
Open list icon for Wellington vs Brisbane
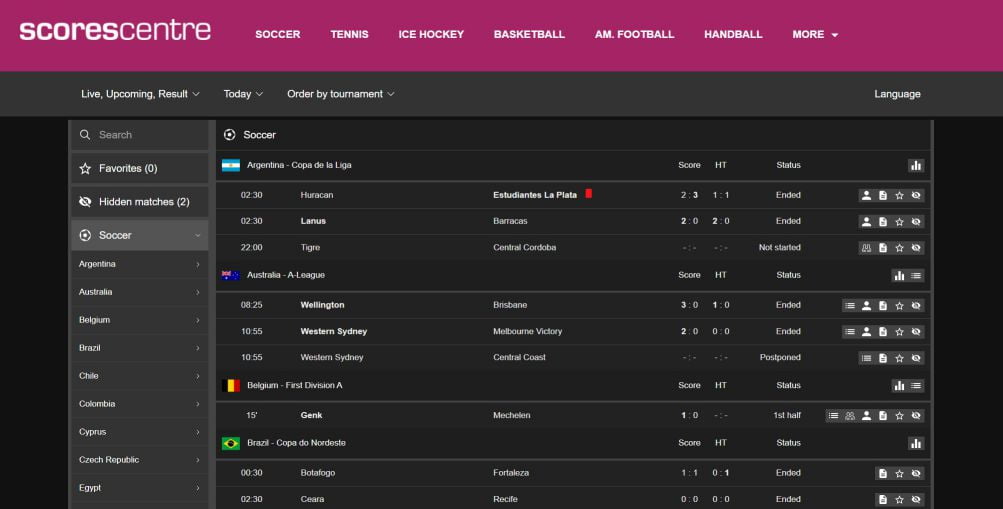coord(849,306)
